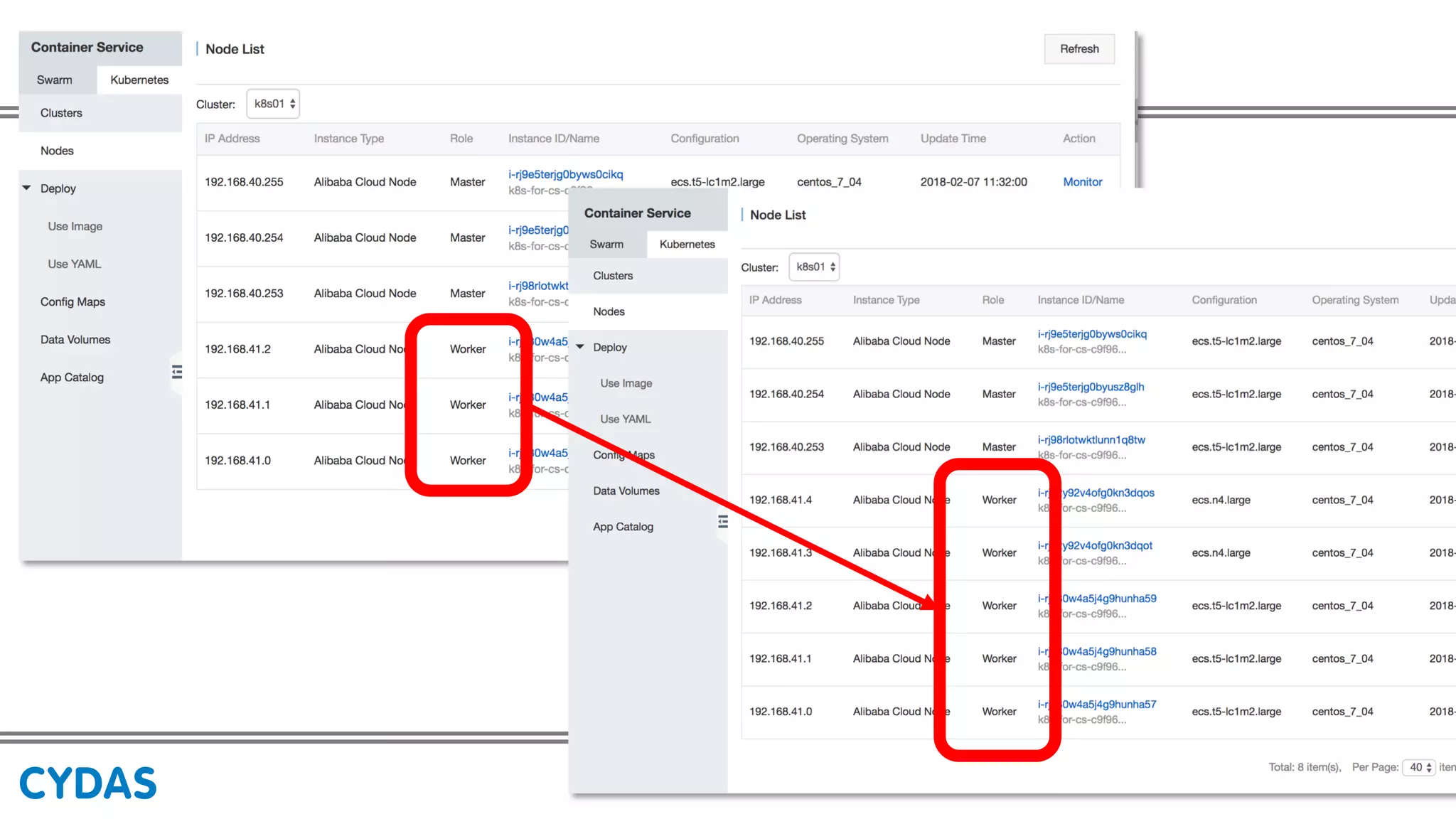The image size is (1456, 819).
Task: Open Use YAML under Deploy
Action: pyautogui.click(x=75, y=264)
